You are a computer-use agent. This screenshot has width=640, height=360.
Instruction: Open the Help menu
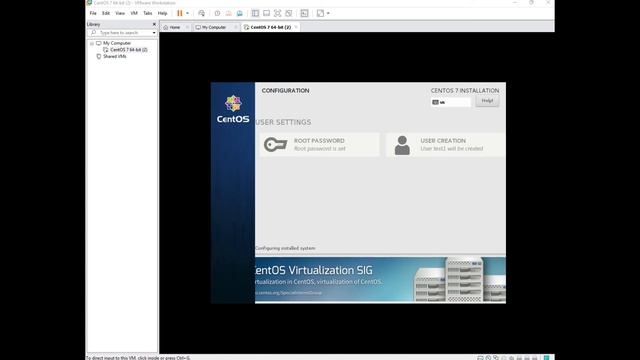(162, 13)
